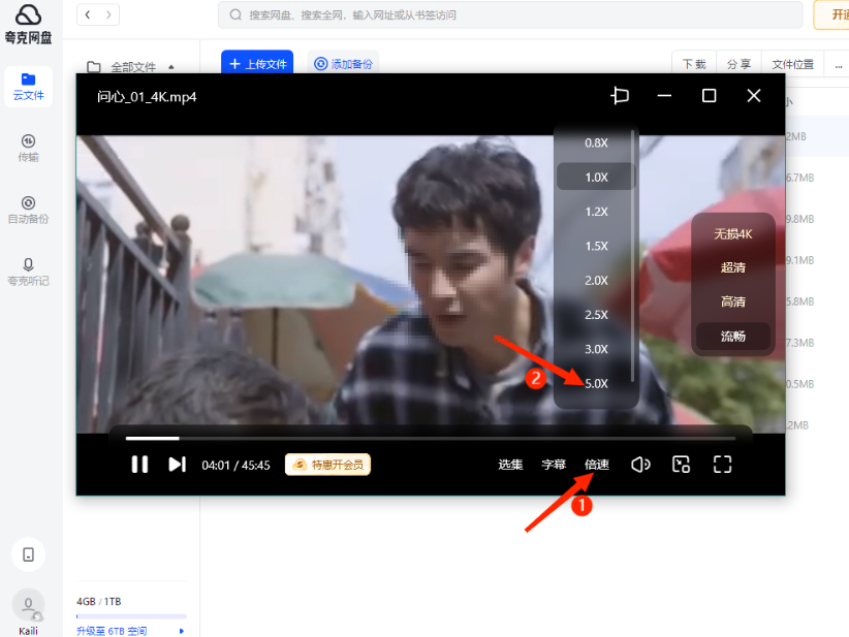
Task: Open the more options ellipsis in toolbar
Action: click(x=838, y=65)
